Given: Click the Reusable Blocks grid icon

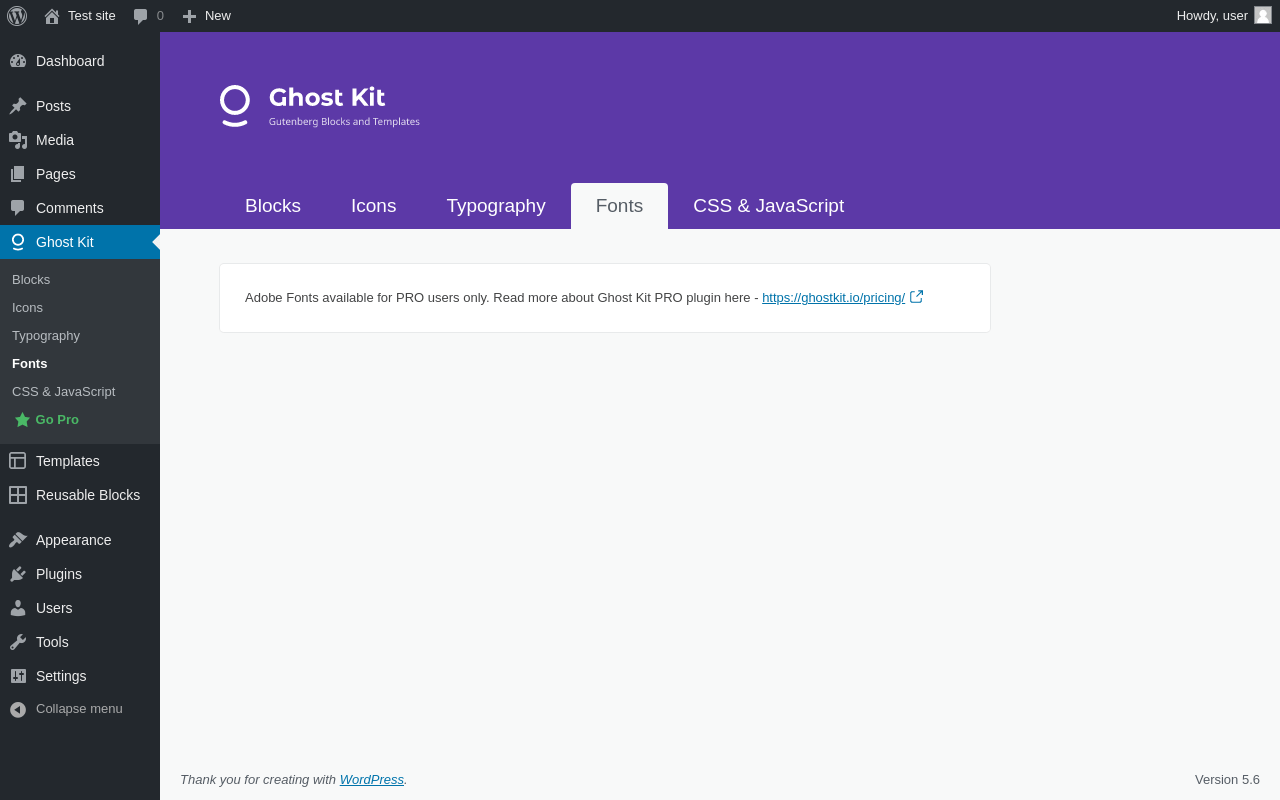Looking at the screenshot, I should point(18,495).
